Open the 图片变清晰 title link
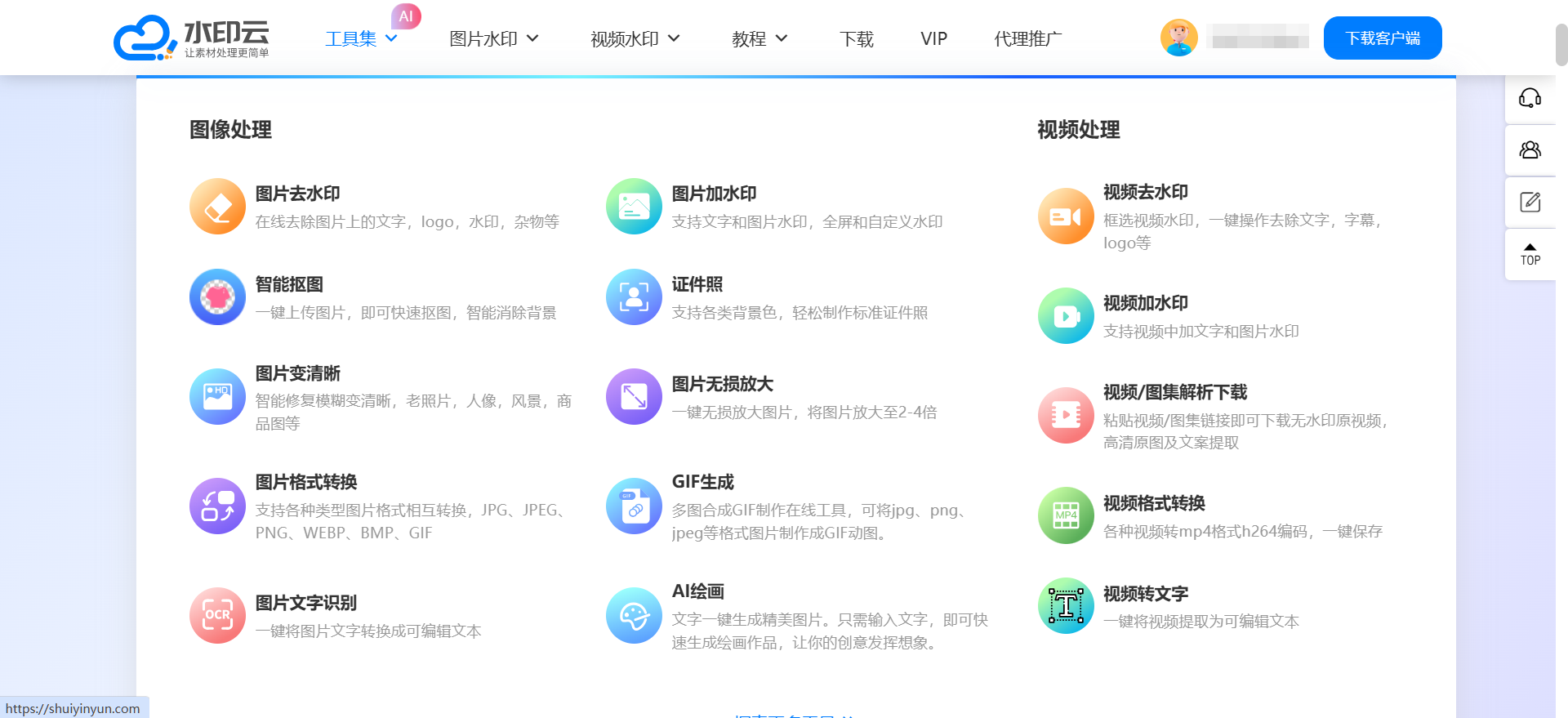 297,373
